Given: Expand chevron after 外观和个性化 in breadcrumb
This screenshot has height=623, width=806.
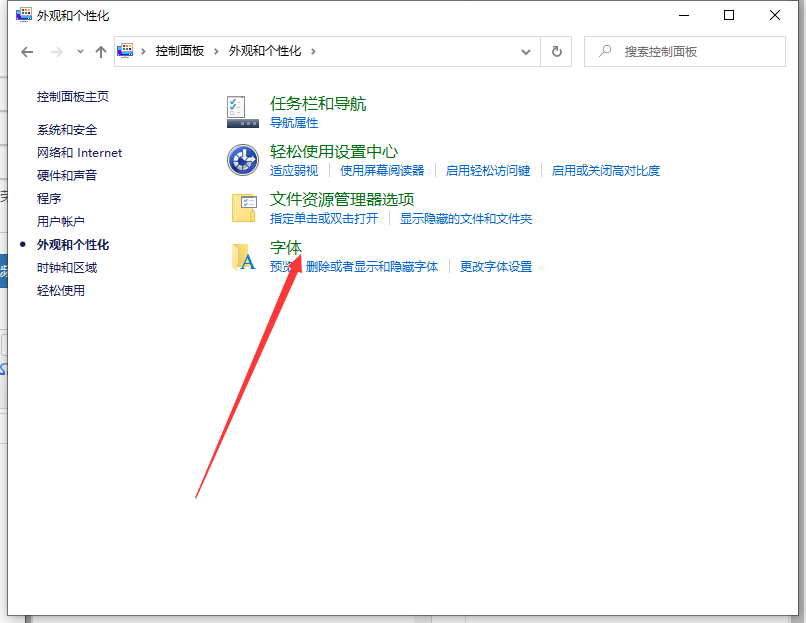Looking at the screenshot, I should (313, 51).
